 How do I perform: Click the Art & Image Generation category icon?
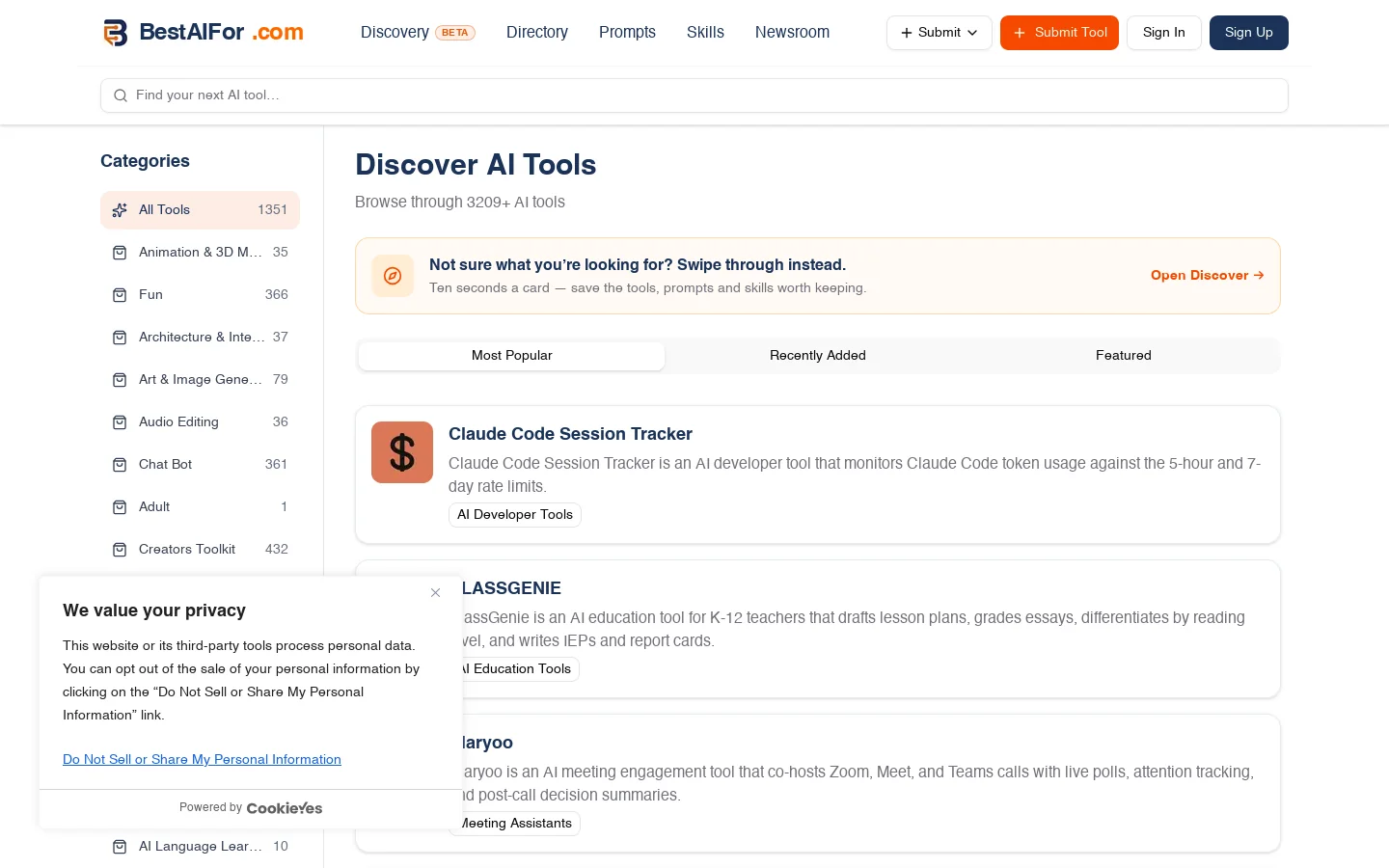click(120, 380)
